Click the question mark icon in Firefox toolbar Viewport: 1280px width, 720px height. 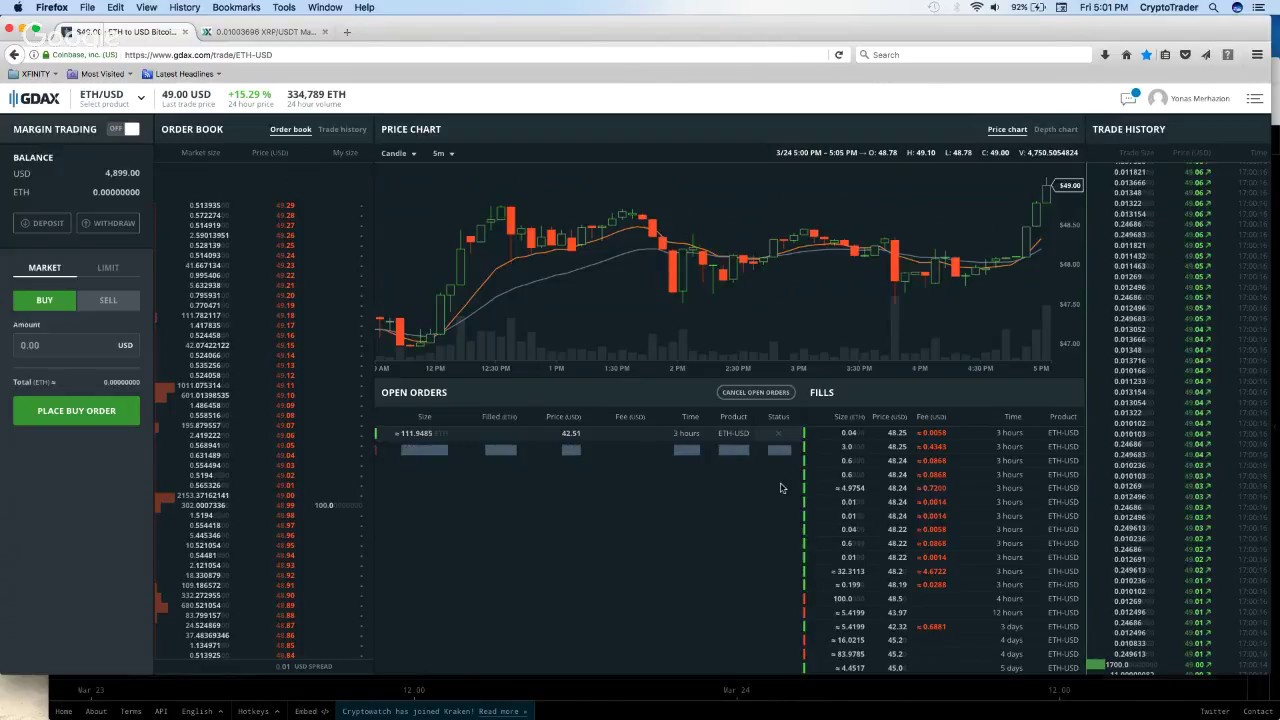pos(1228,55)
